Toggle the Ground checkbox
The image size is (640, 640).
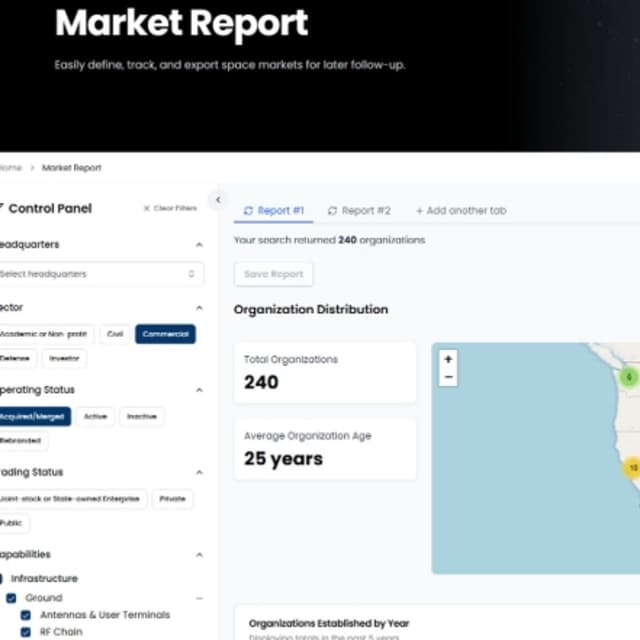(11, 598)
